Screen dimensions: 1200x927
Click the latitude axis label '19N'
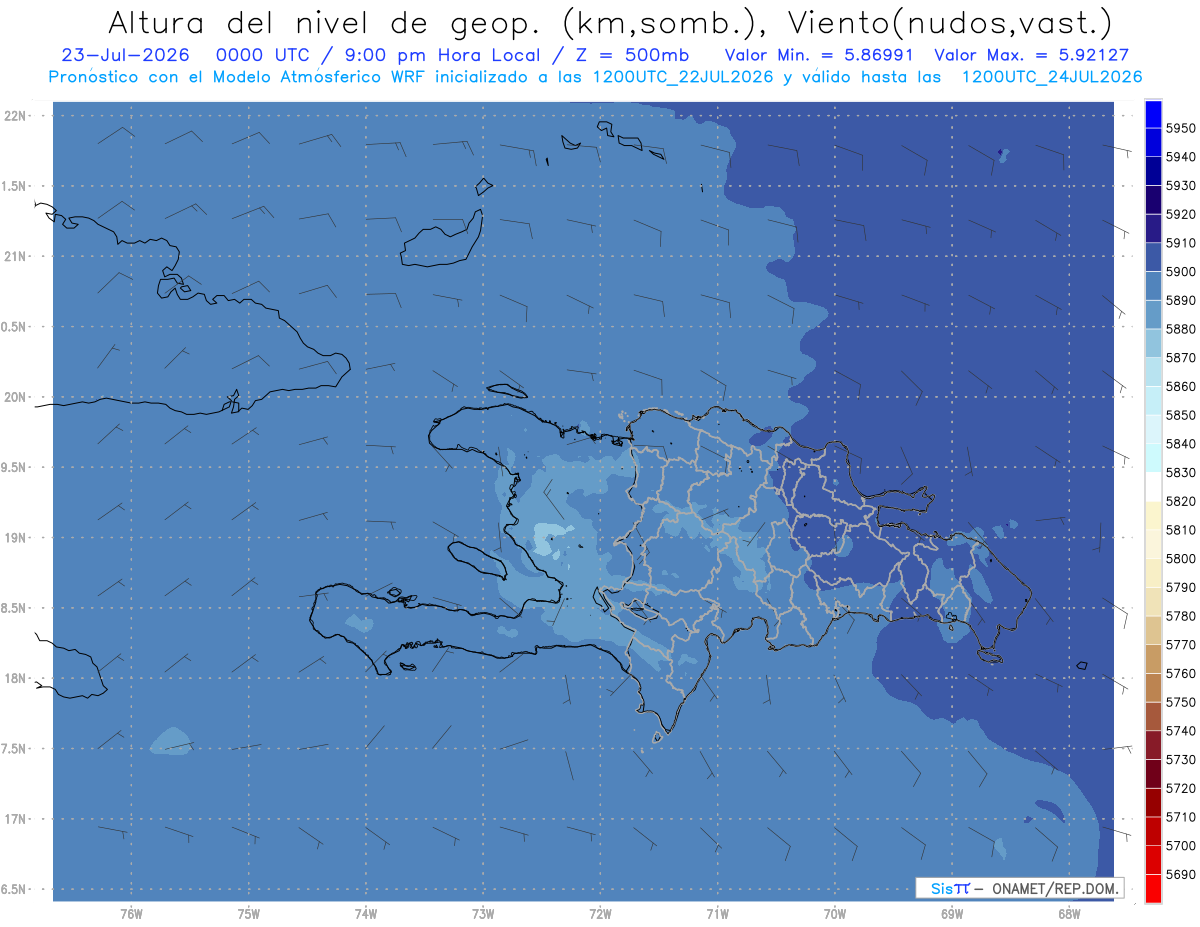[x=14, y=537]
